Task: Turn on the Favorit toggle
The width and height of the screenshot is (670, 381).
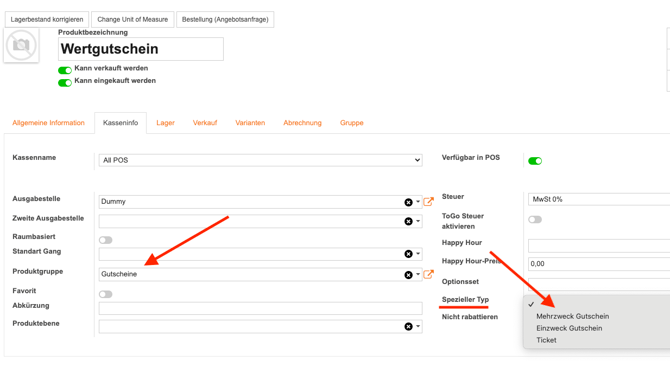Action: click(106, 294)
